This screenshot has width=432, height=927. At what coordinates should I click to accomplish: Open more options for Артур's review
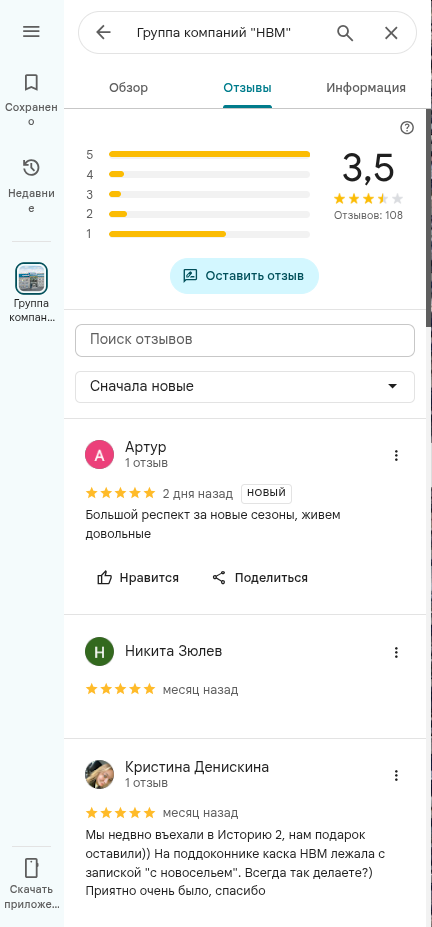coord(396,455)
